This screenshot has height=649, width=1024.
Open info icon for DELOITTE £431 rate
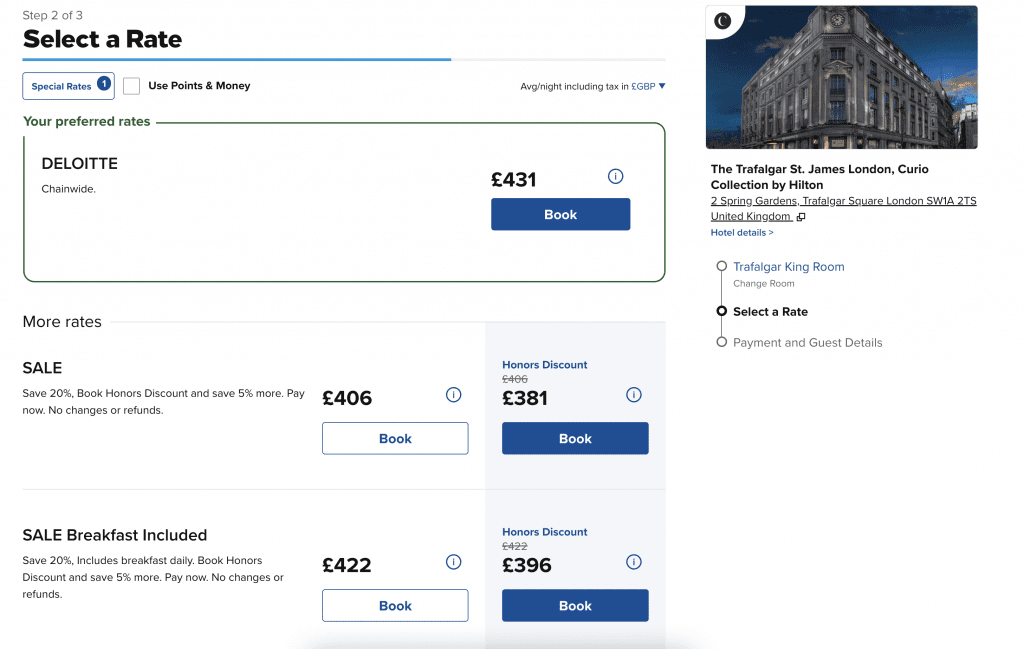pos(615,176)
